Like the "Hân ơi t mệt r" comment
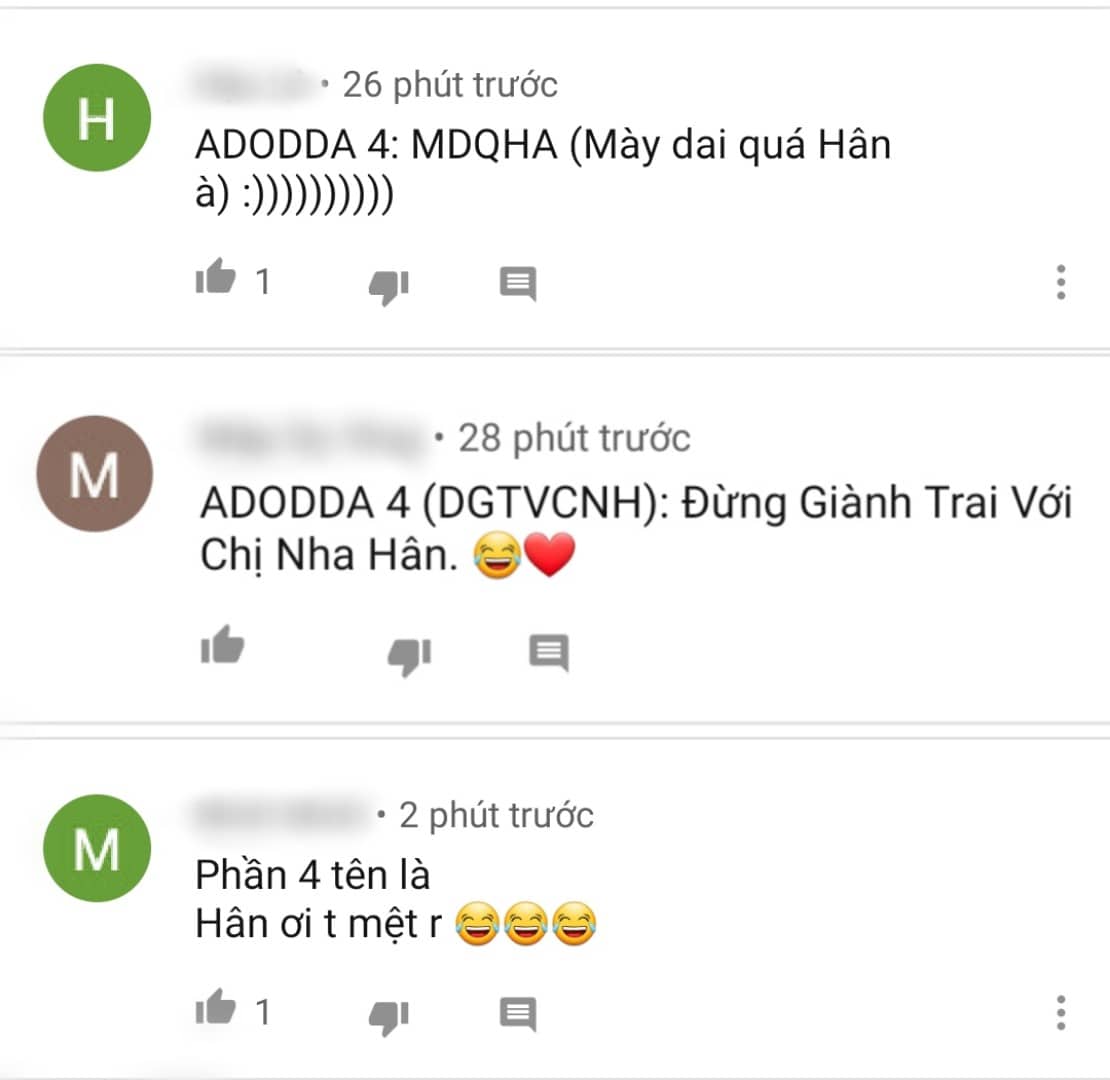The image size is (1110, 1080). click(x=216, y=1007)
